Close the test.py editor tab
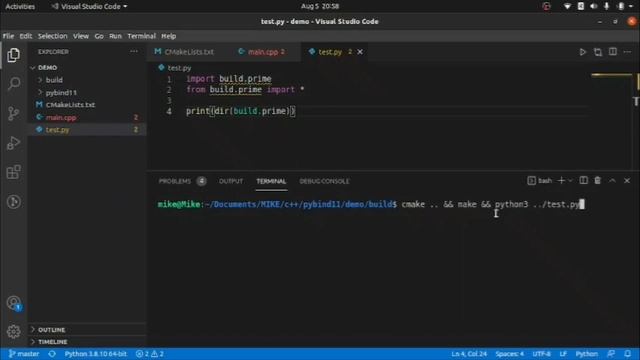 pos(360,52)
